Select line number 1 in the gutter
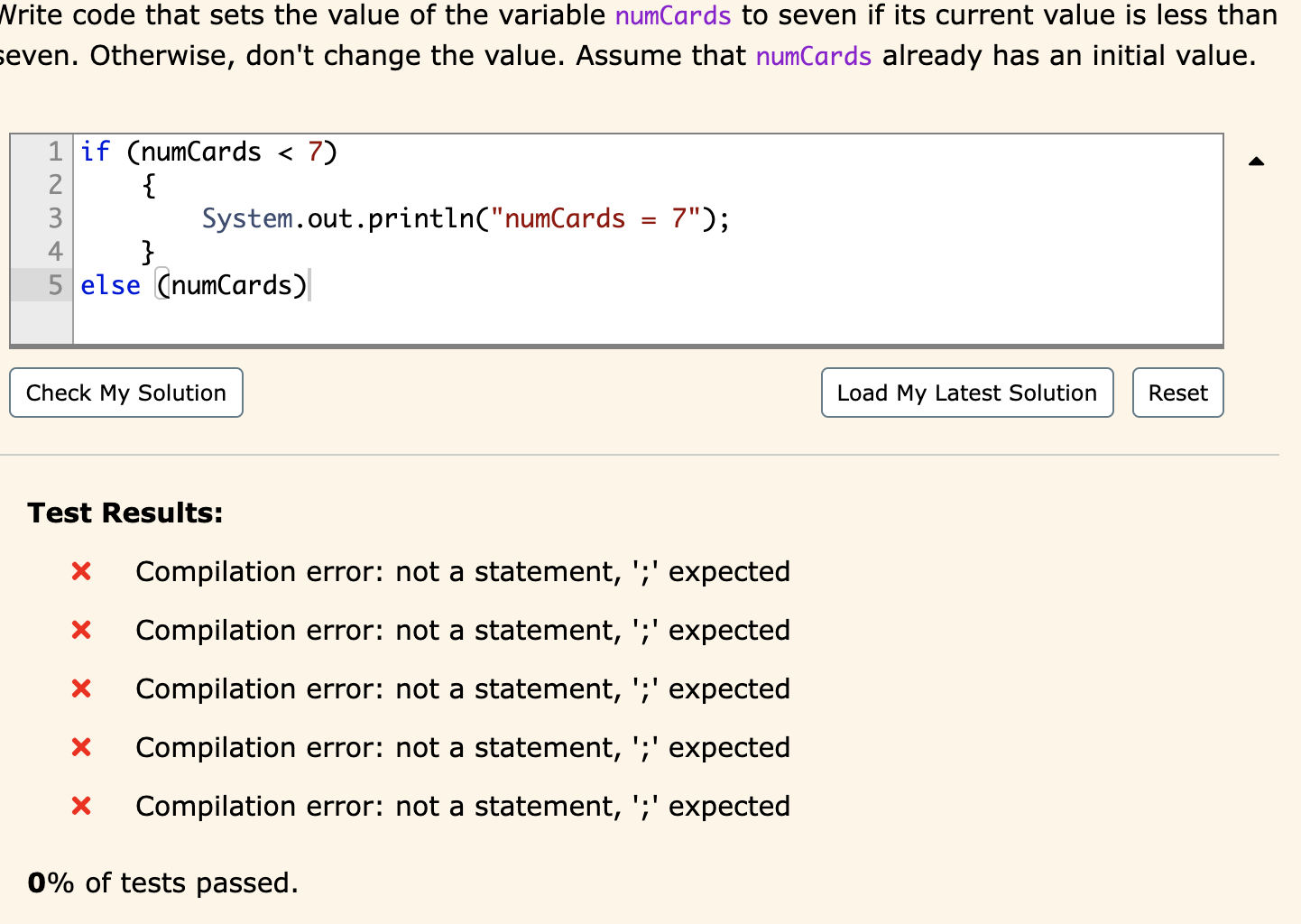This screenshot has width=1301, height=924. click(x=53, y=152)
